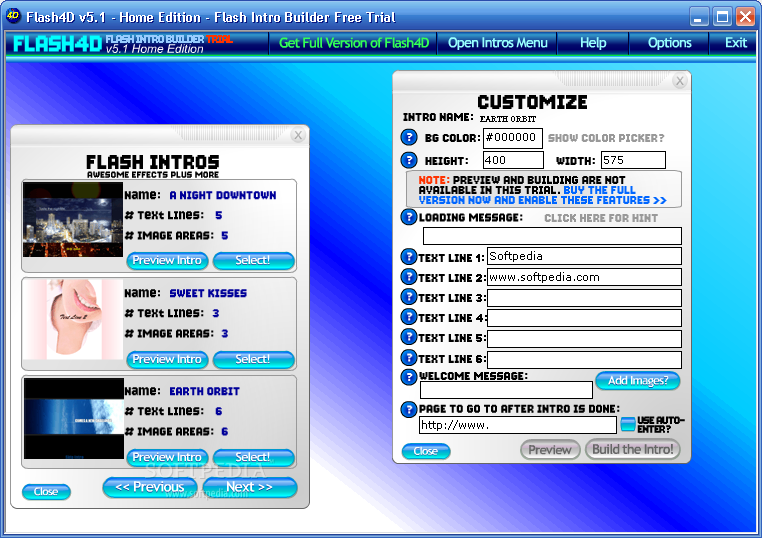Preview the A Night Downtown intro
762x538 pixels.
pos(167,260)
